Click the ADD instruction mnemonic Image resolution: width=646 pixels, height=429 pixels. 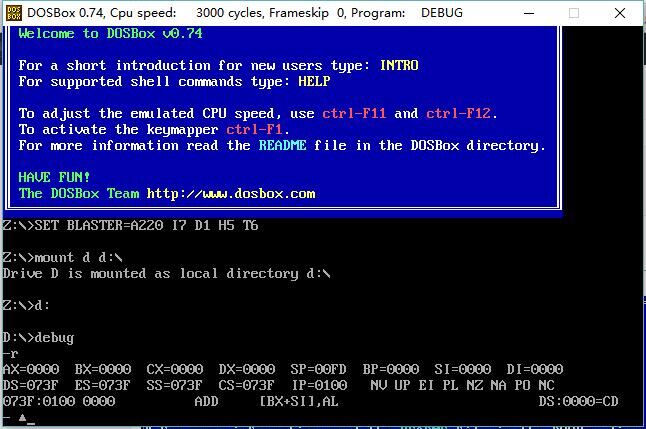pos(206,401)
